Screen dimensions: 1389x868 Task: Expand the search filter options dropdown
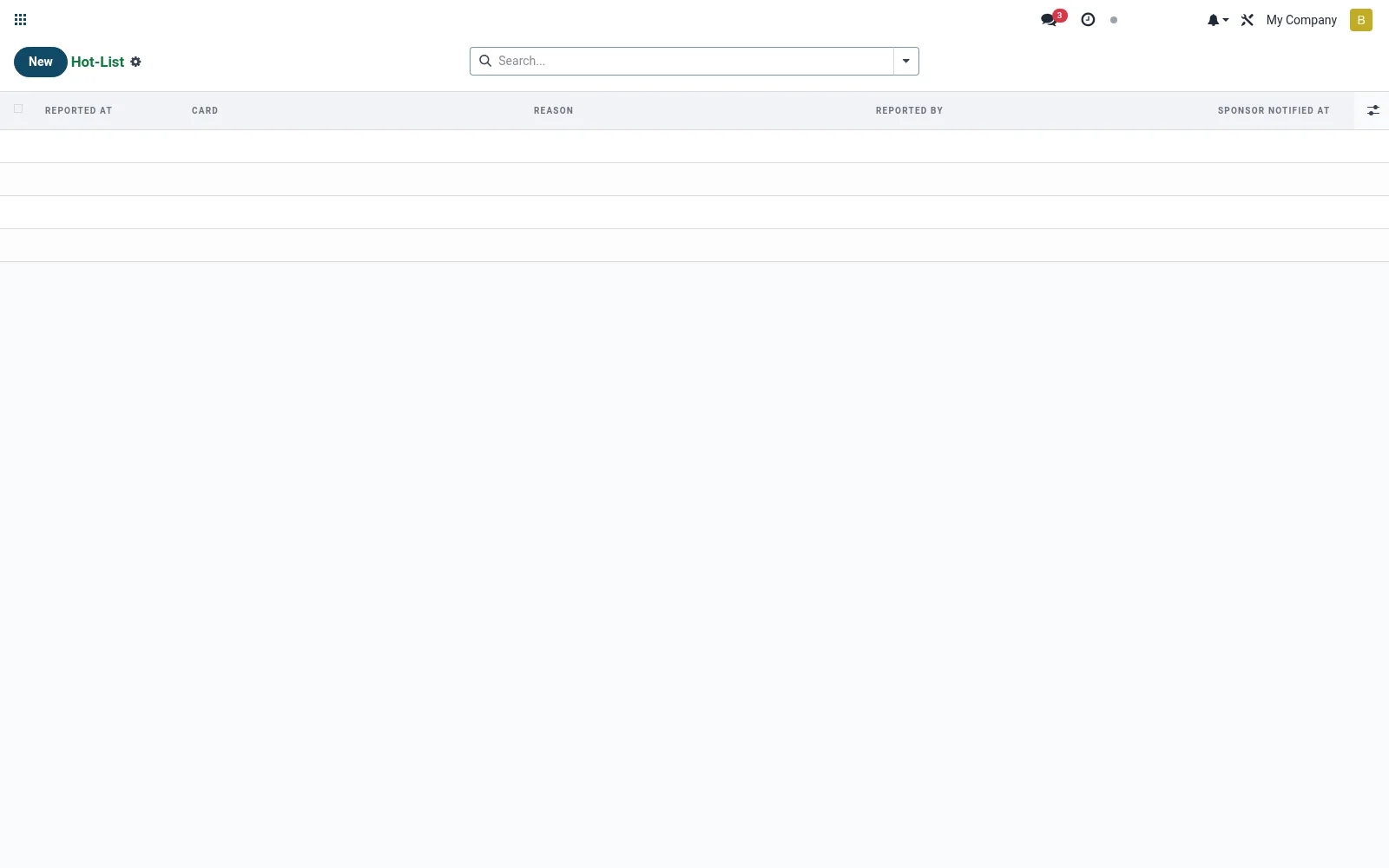coord(905,61)
